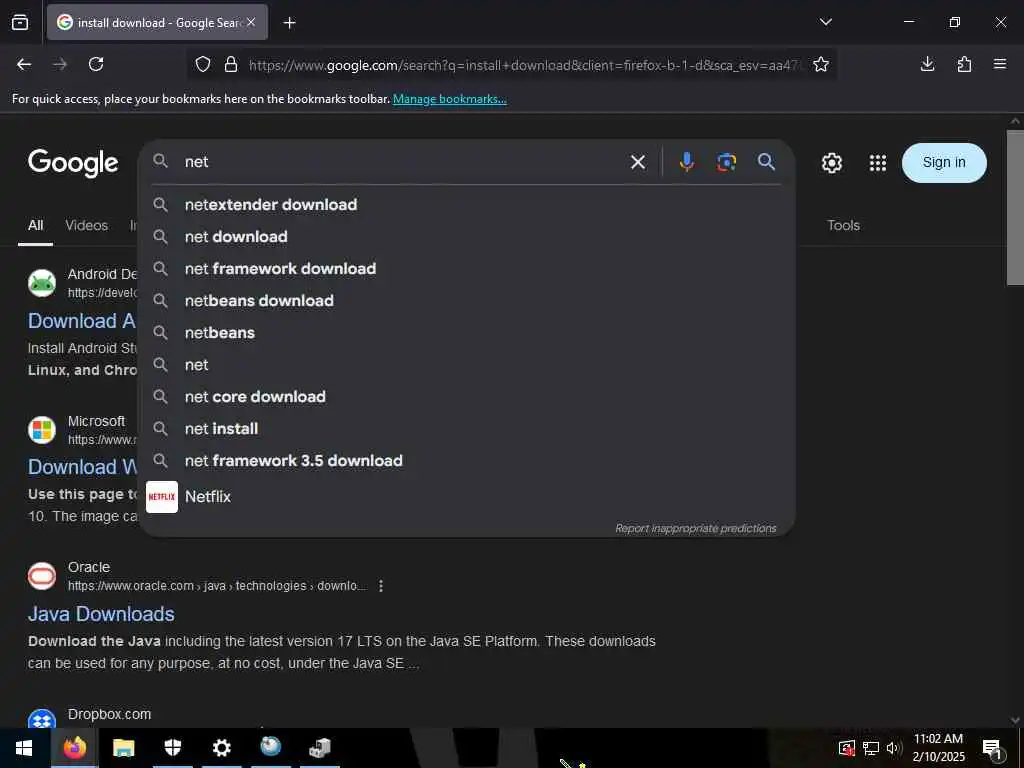Click the Google logo
Viewport: 1024px width, 768px height.
[x=73, y=163]
